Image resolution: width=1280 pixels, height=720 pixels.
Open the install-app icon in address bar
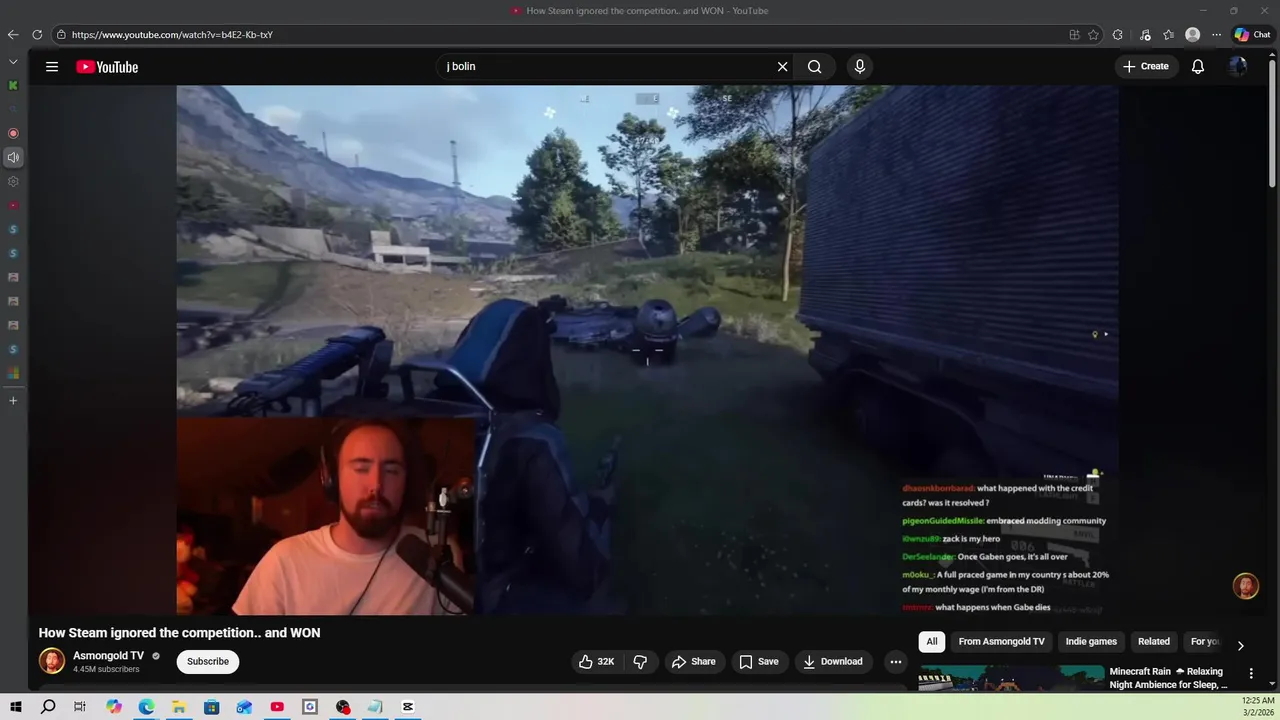1074,34
